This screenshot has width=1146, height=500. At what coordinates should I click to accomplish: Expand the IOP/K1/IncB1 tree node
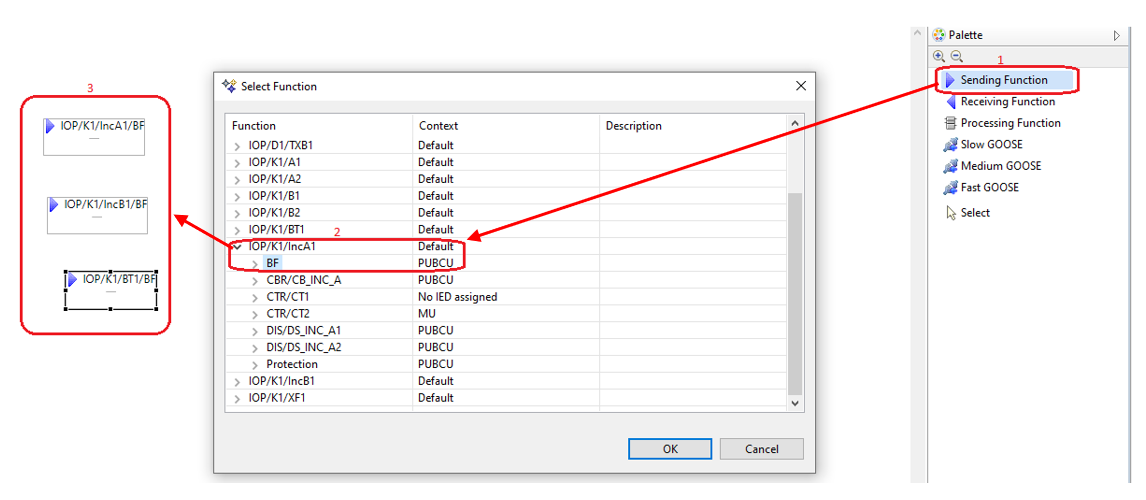click(238, 381)
